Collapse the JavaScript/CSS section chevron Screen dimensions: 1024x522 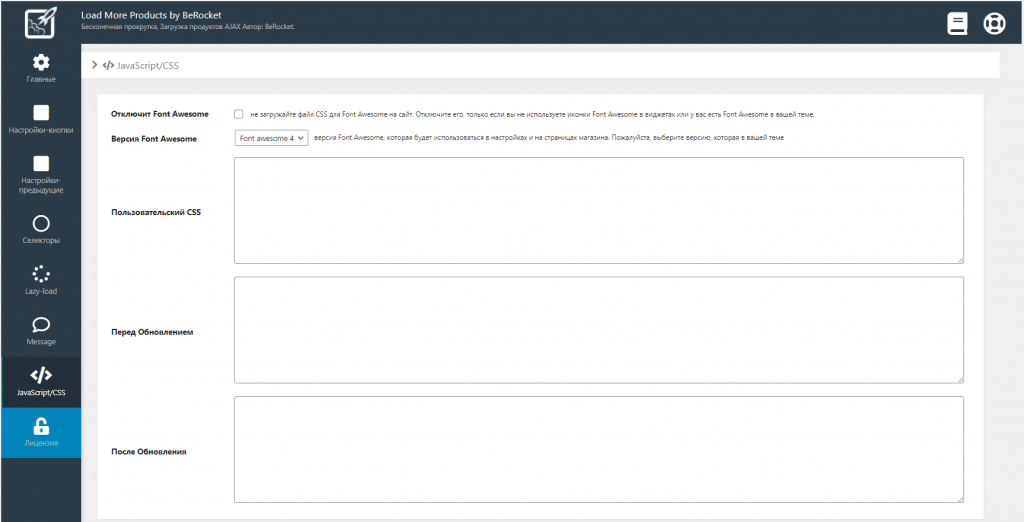point(94,65)
